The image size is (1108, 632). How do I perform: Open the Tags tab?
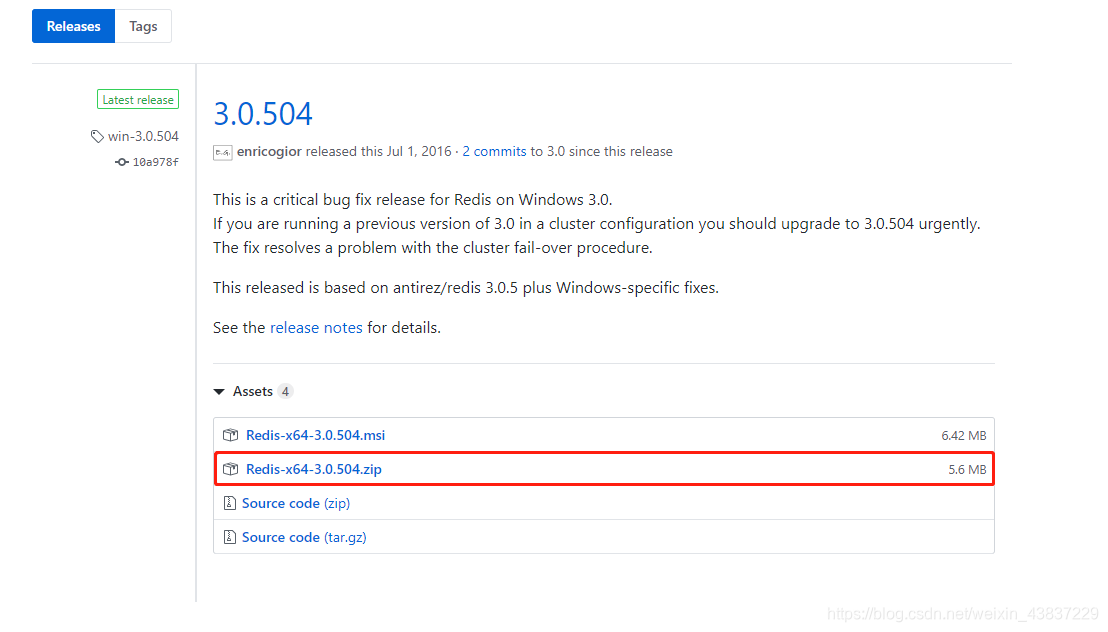pyautogui.click(x=143, y=26)
